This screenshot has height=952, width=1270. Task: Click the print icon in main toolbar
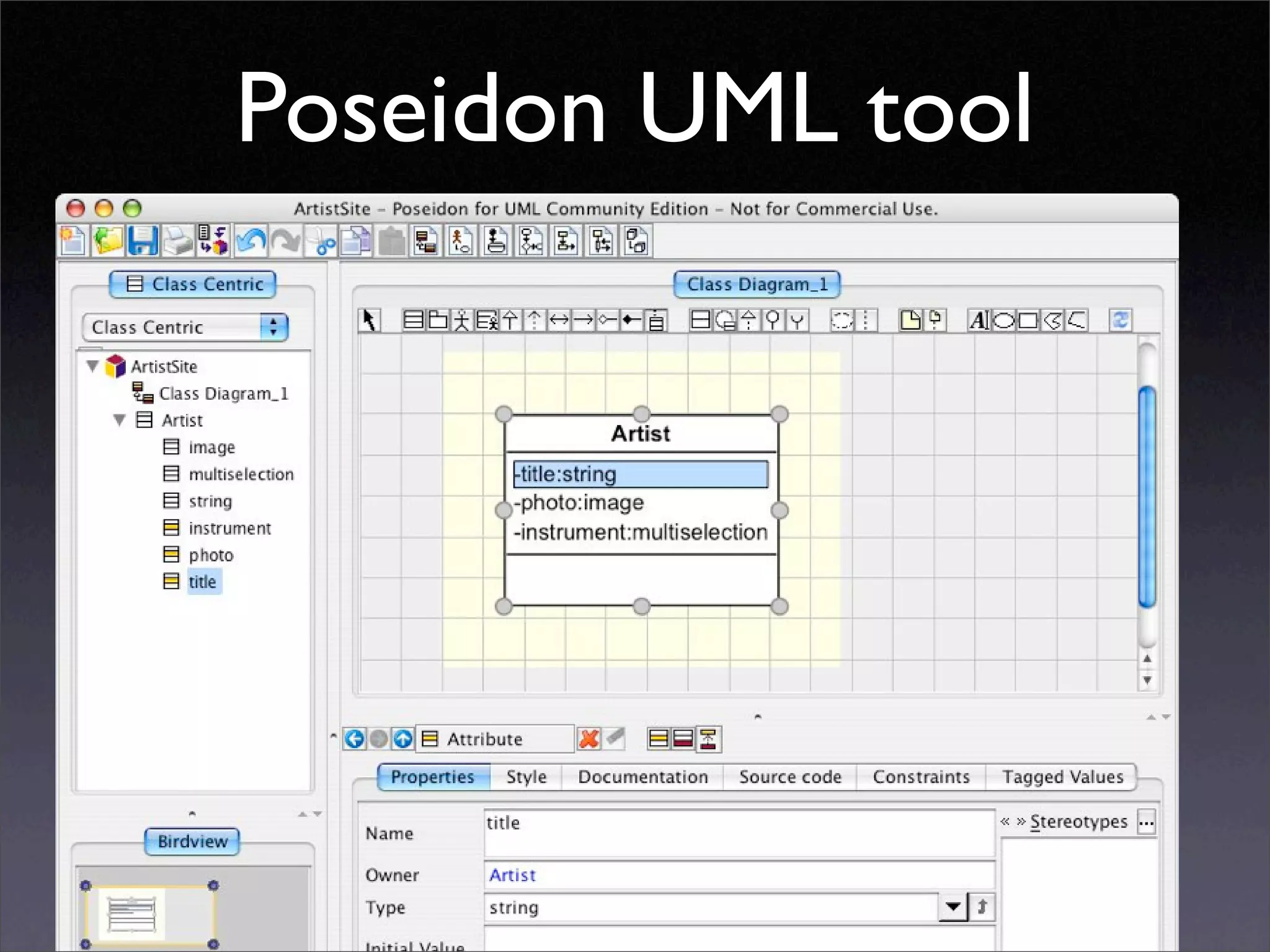(x=178, y=240)
